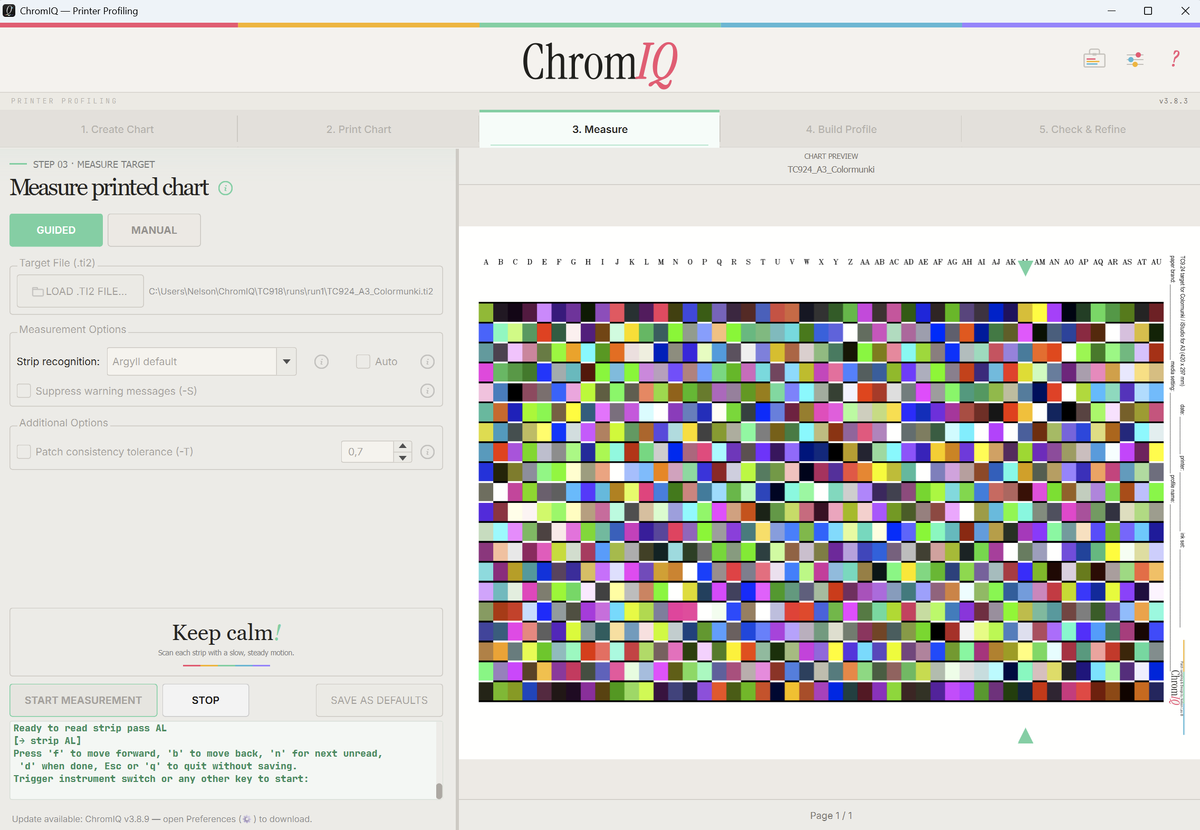Increase tolerance with the up stepper arrow
The width and height of the screenshot is (1200, 830).
click(x=403, y=446)
